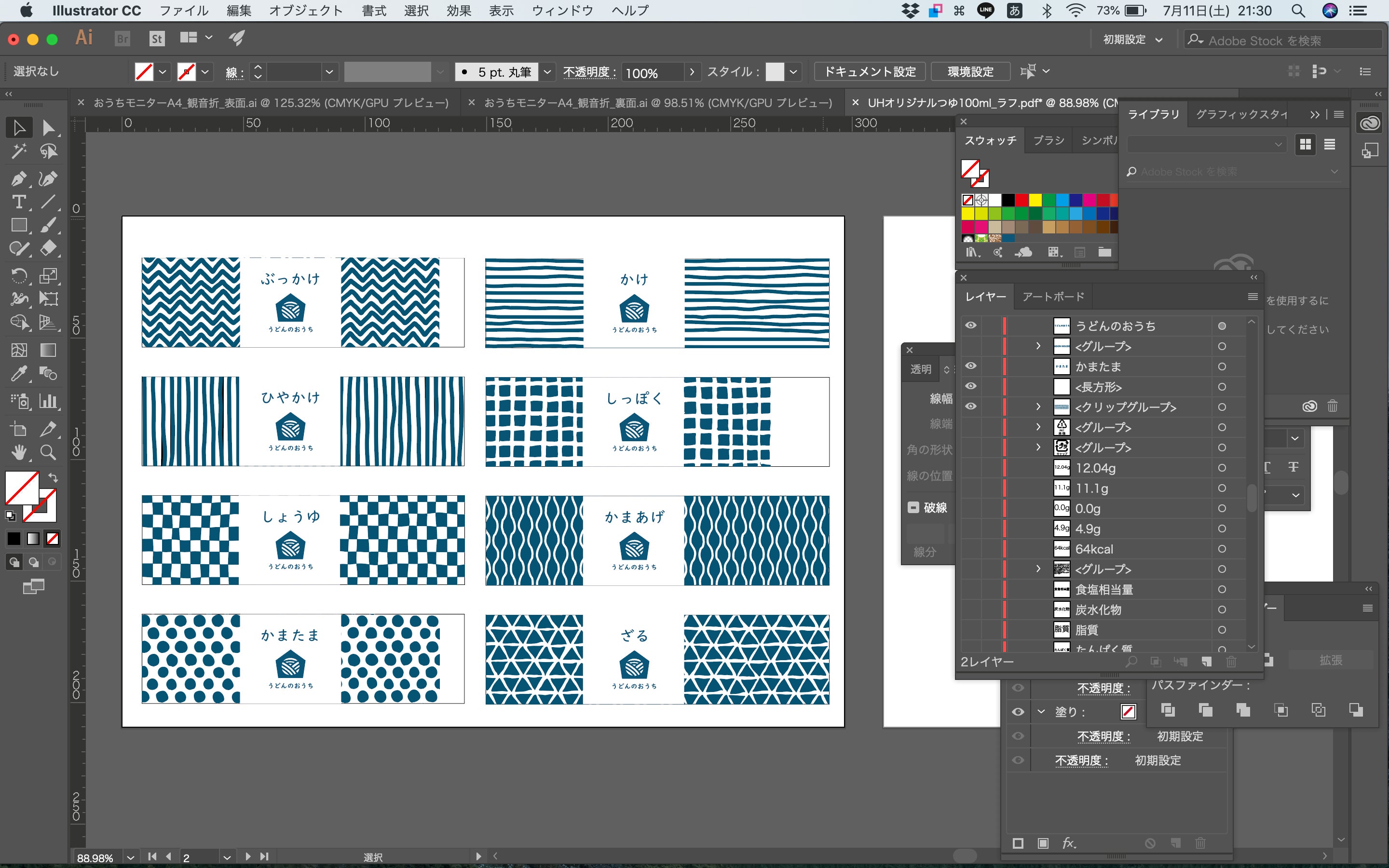Select the Direct Selection tool
This screenshot has width=1389, height=868.
pos(48,127)
